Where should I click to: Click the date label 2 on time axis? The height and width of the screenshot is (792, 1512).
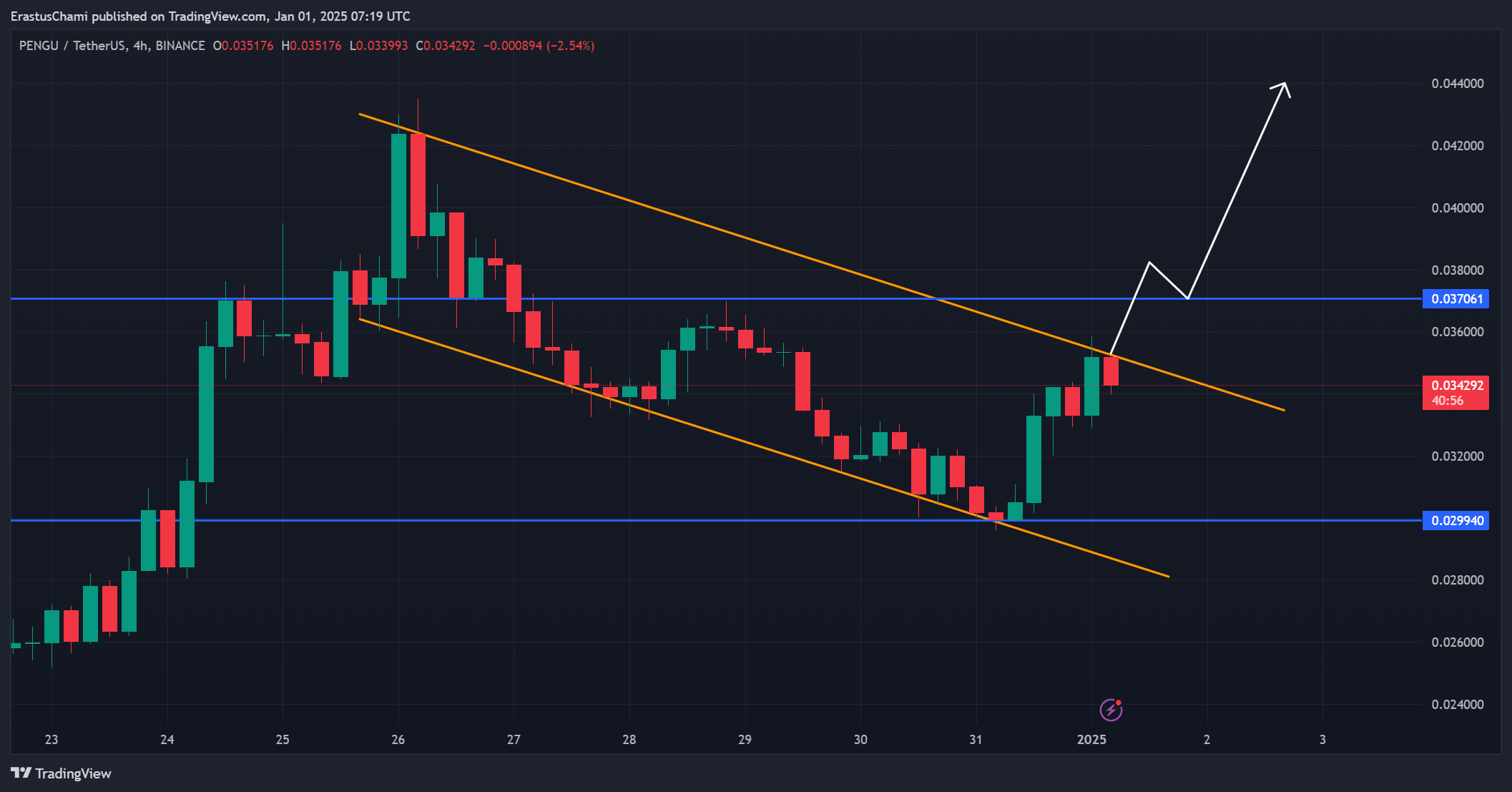(x=1207, y=740)
